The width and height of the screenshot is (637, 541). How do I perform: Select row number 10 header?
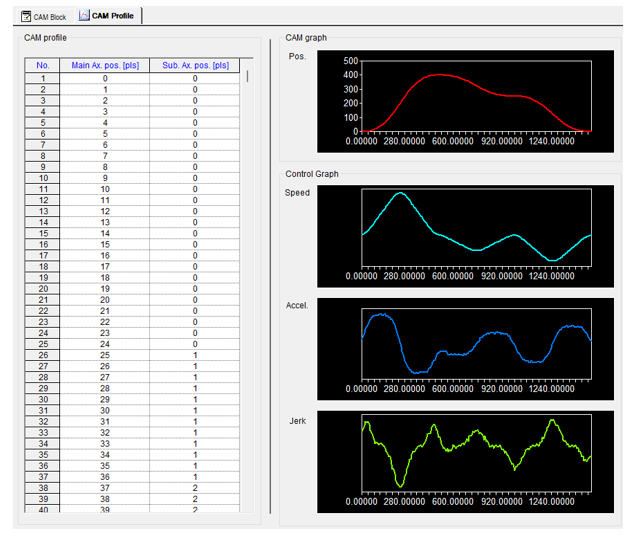click(x=43, y=178)
